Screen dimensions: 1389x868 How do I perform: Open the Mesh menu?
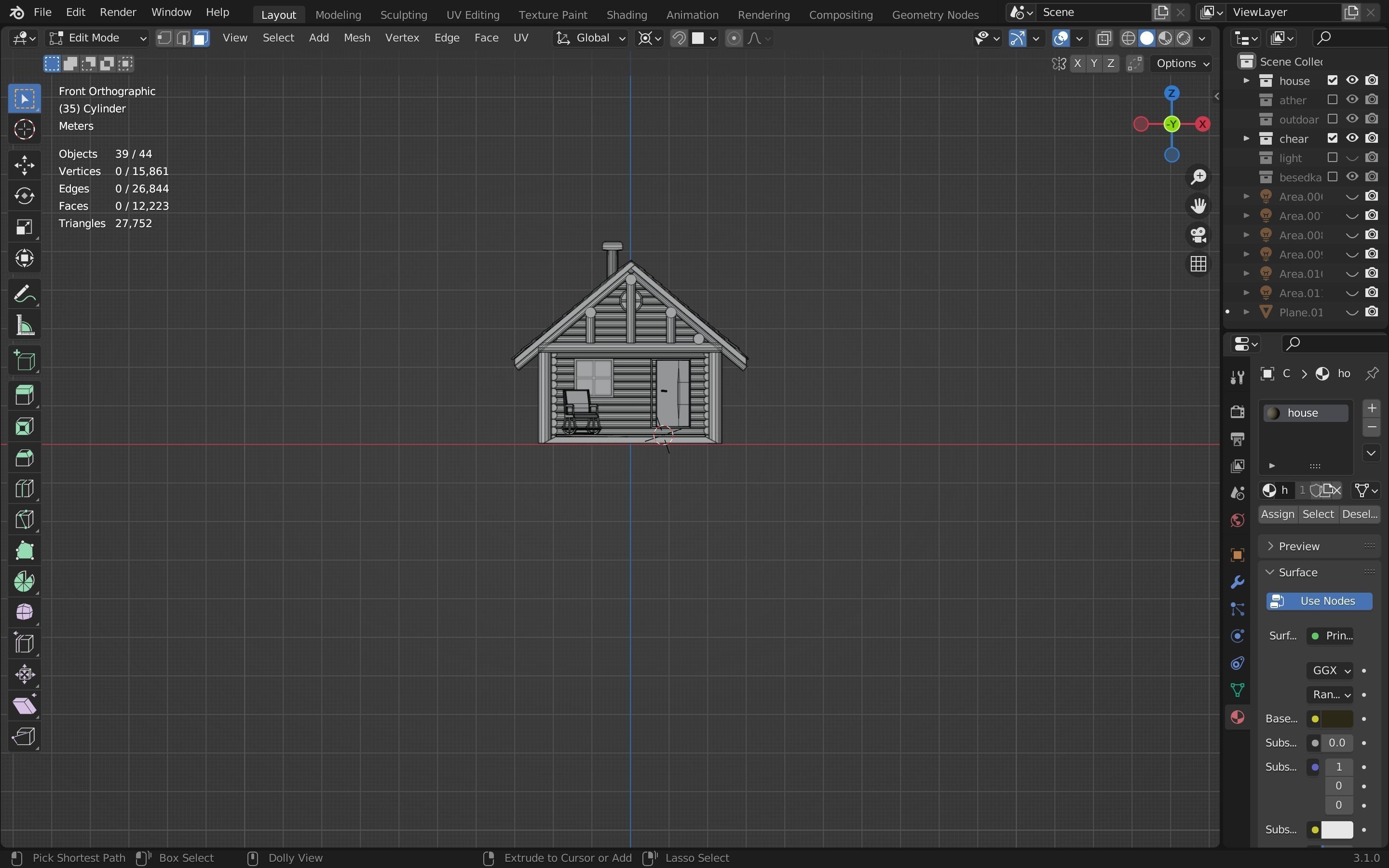pos(356,38)
